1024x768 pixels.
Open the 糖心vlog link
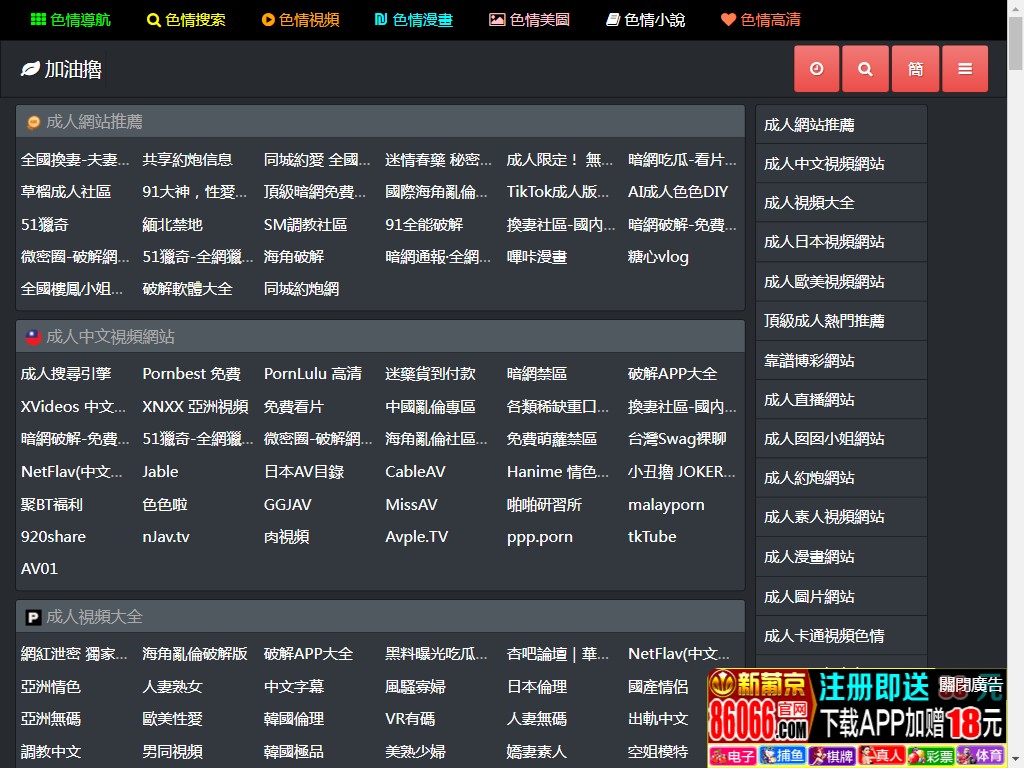(x=658, y=257)
